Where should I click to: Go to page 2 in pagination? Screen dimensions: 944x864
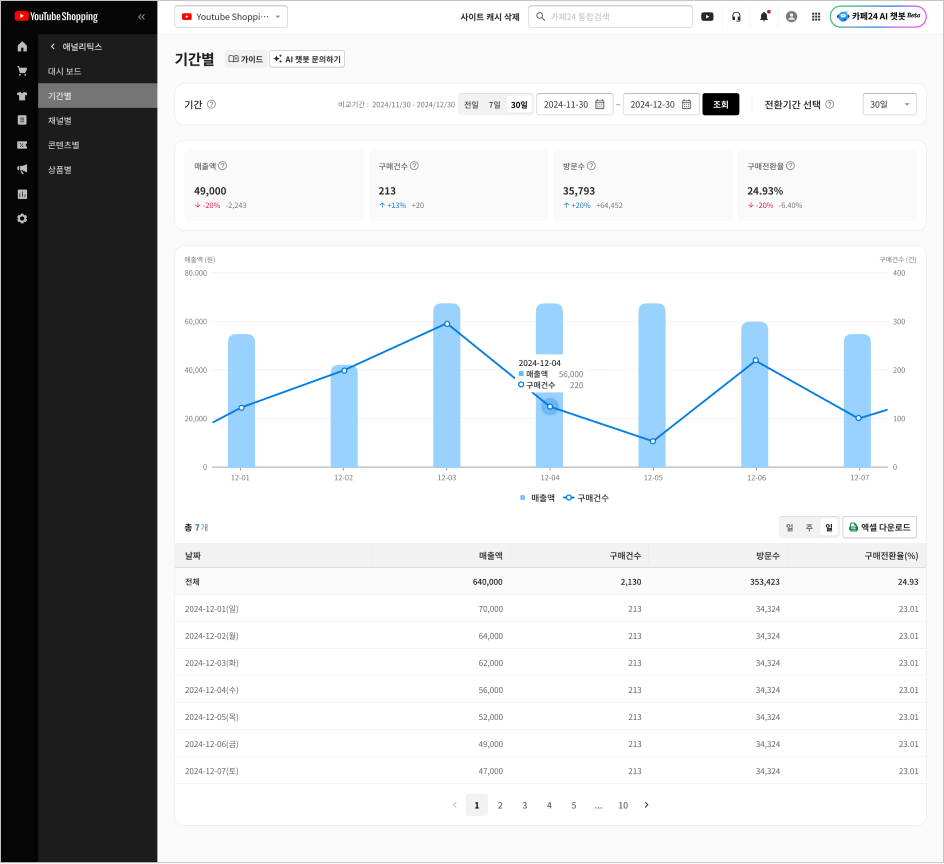[x=500, y=805]
